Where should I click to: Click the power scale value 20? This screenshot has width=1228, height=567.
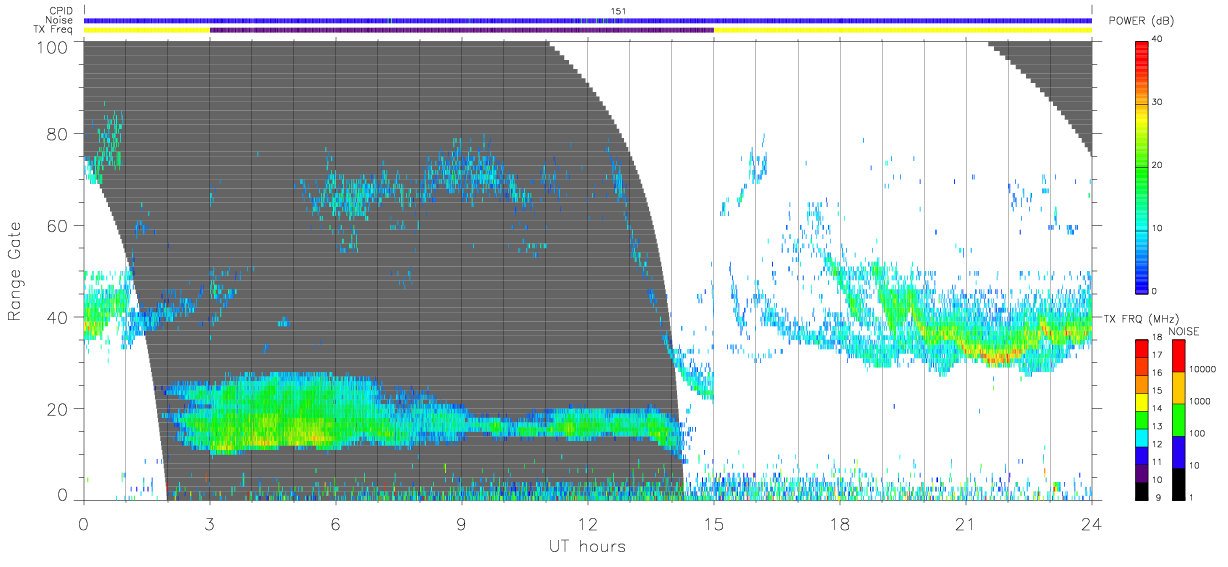[1157, 166]
